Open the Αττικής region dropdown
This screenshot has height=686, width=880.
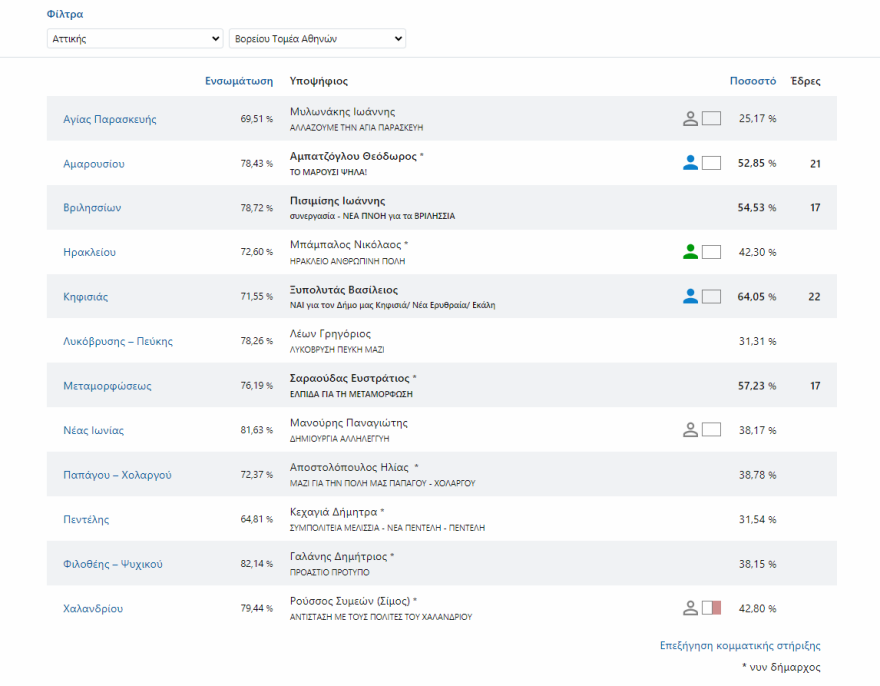(135, 38)
